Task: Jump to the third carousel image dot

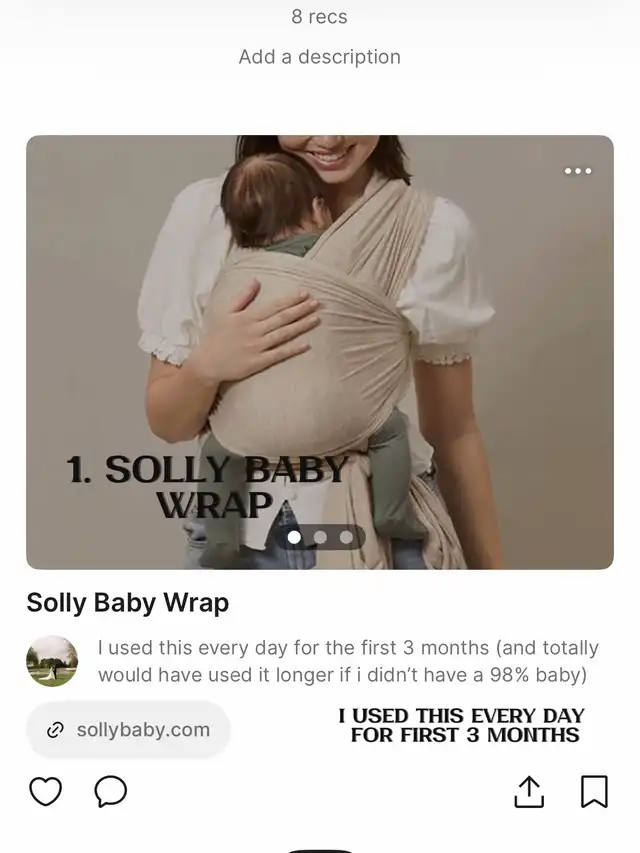Action: point(346,537)
